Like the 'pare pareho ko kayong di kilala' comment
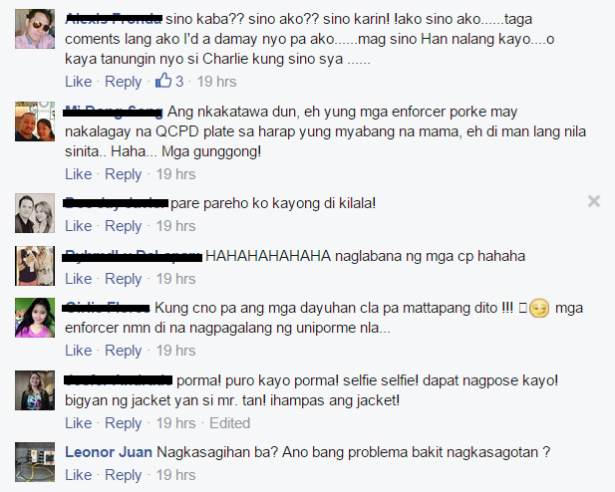 pyautogui.click(x=78, y=226)
